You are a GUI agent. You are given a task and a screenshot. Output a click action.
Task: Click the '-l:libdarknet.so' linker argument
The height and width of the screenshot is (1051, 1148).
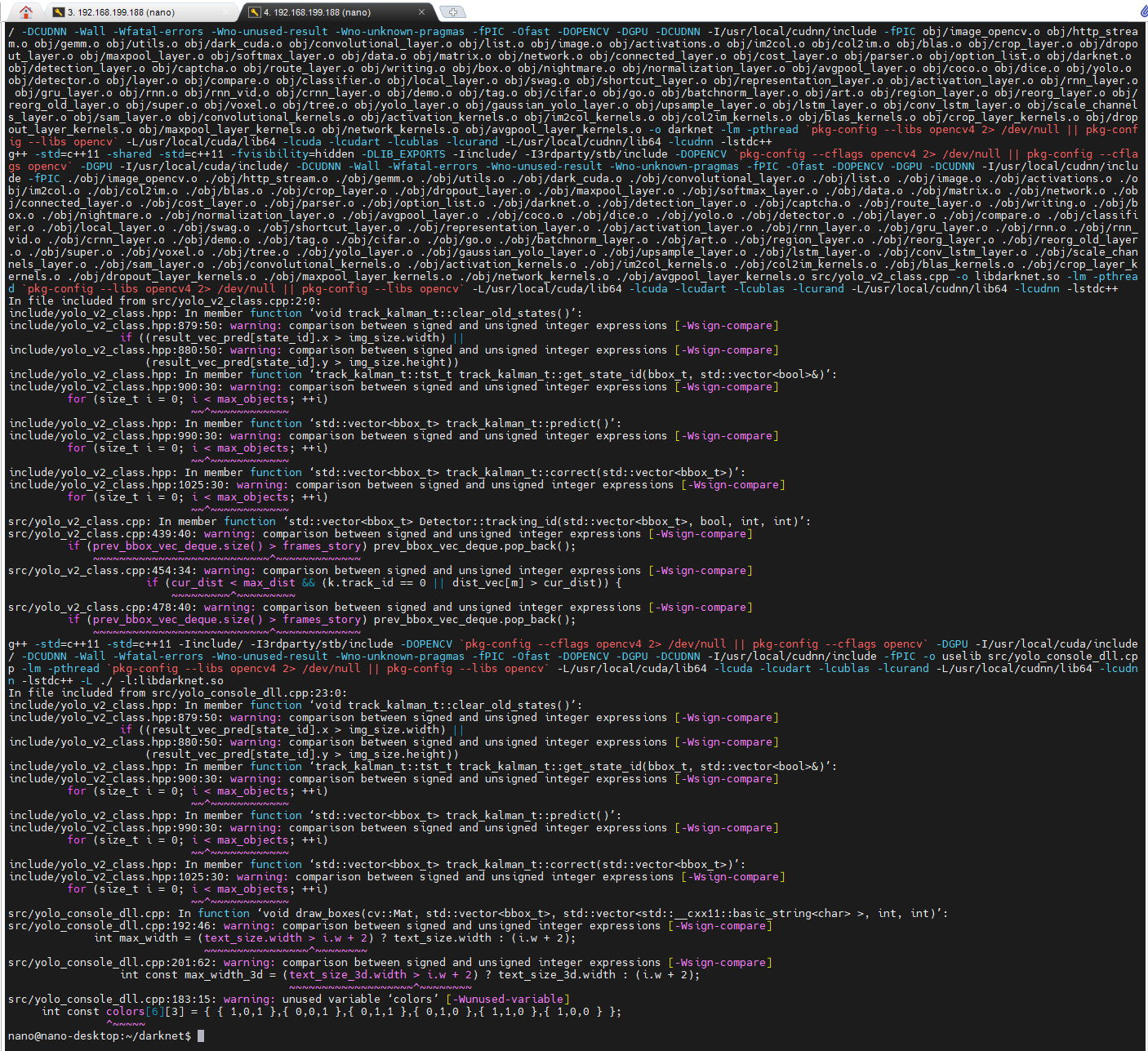(x=171, y=680)
